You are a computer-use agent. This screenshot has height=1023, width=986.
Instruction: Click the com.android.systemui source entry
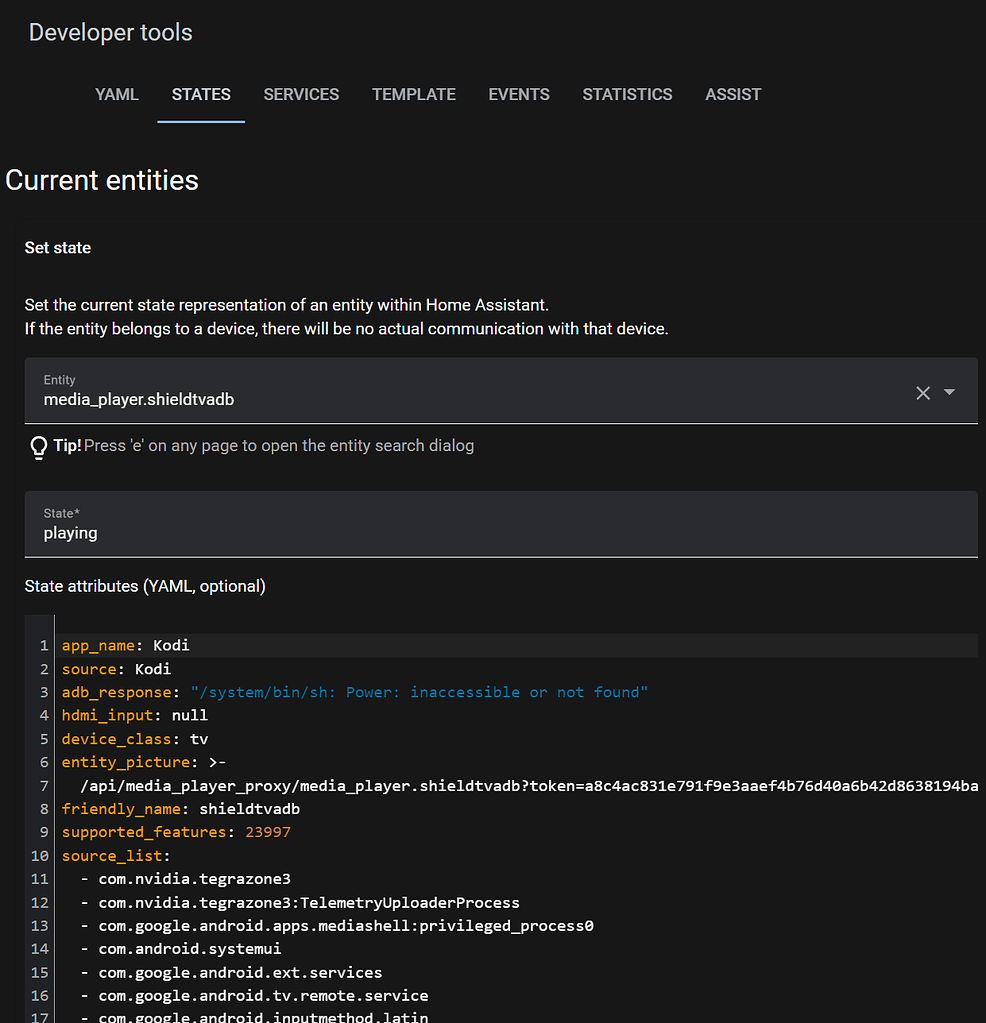pyautogui.click(x=189, y=948)
